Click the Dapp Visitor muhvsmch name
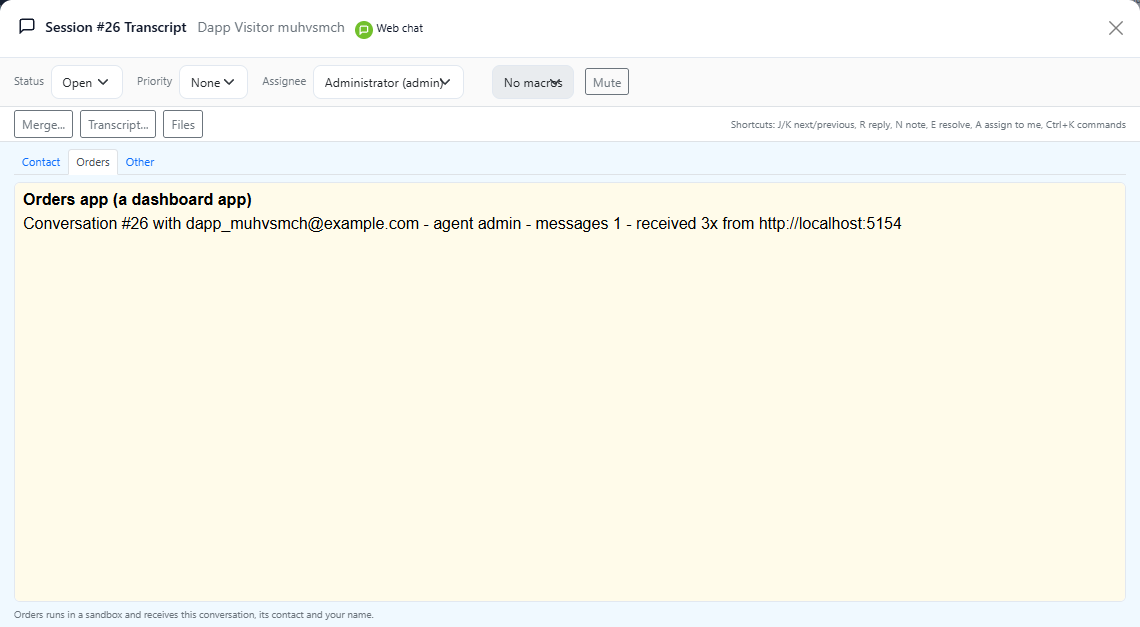1140x627 pixels. coord(271,28)
